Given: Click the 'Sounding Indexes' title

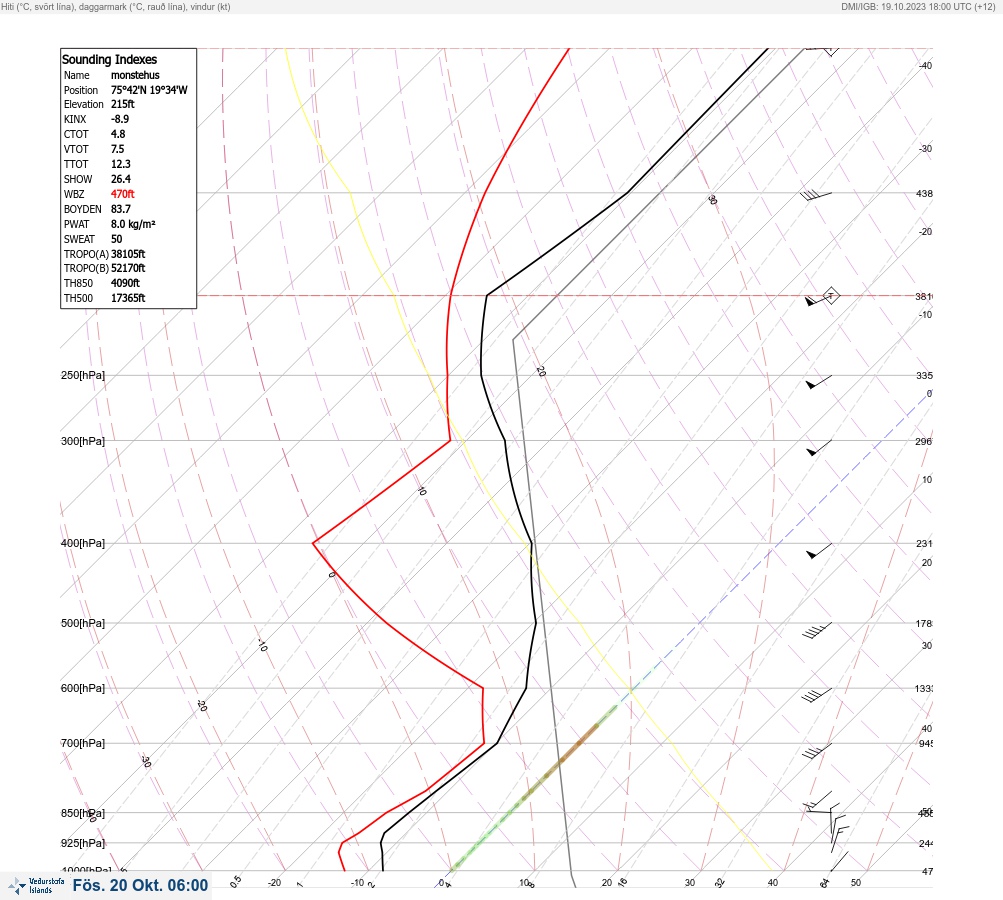Looking at the screenshot, I should (109, 59).
